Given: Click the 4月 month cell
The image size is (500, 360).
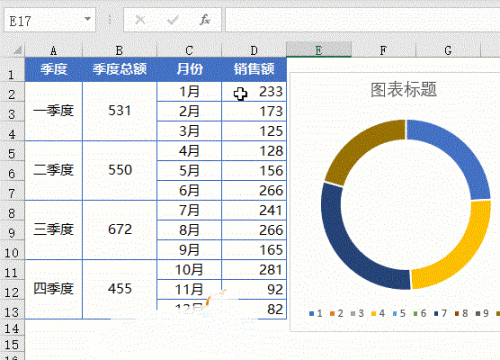Looking at the screenshot, I should (x=189, y=151).
